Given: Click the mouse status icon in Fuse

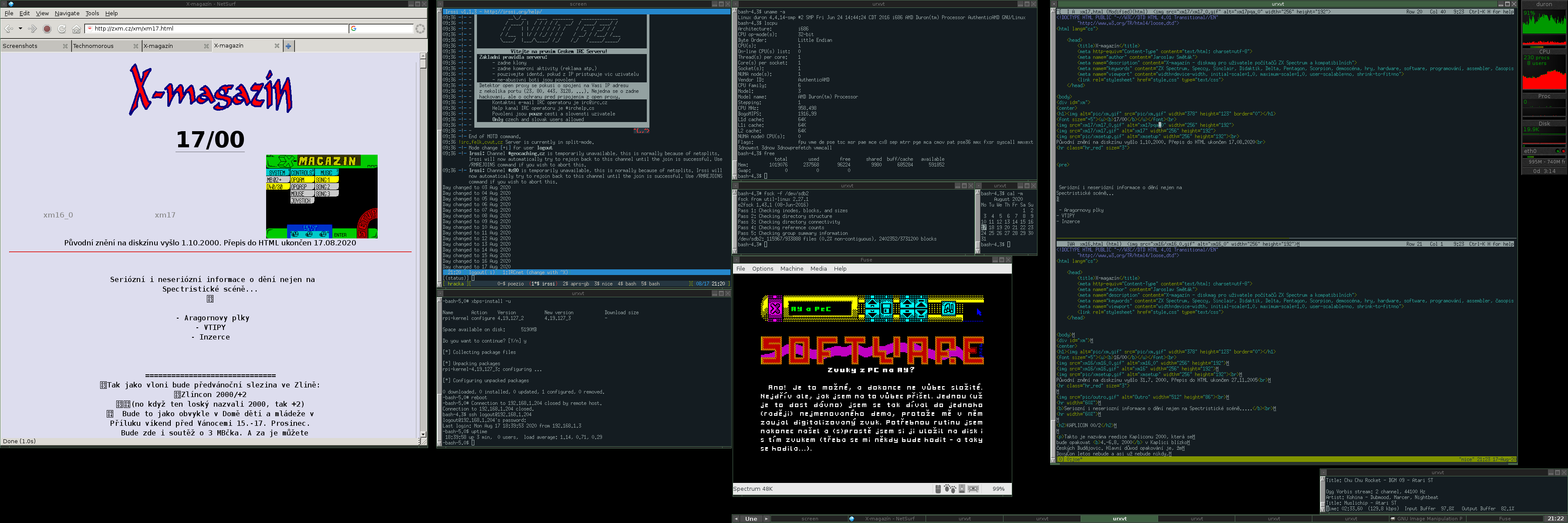Looking at the screenshot, I should pos(938,489).
